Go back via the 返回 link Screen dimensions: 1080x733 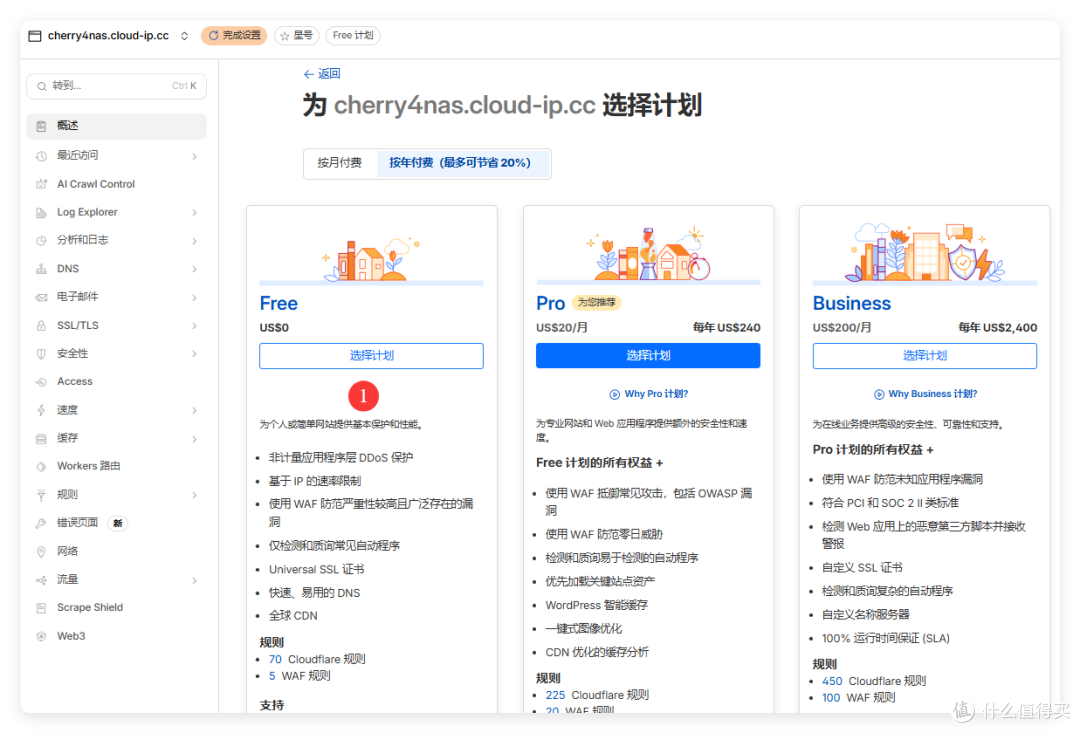(322, 74)
